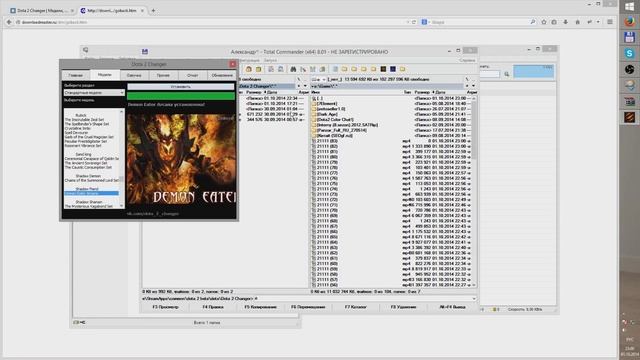Open Firefox home page icon
Image resolution: width=640 pixels, height=360 pixels.
577,22
